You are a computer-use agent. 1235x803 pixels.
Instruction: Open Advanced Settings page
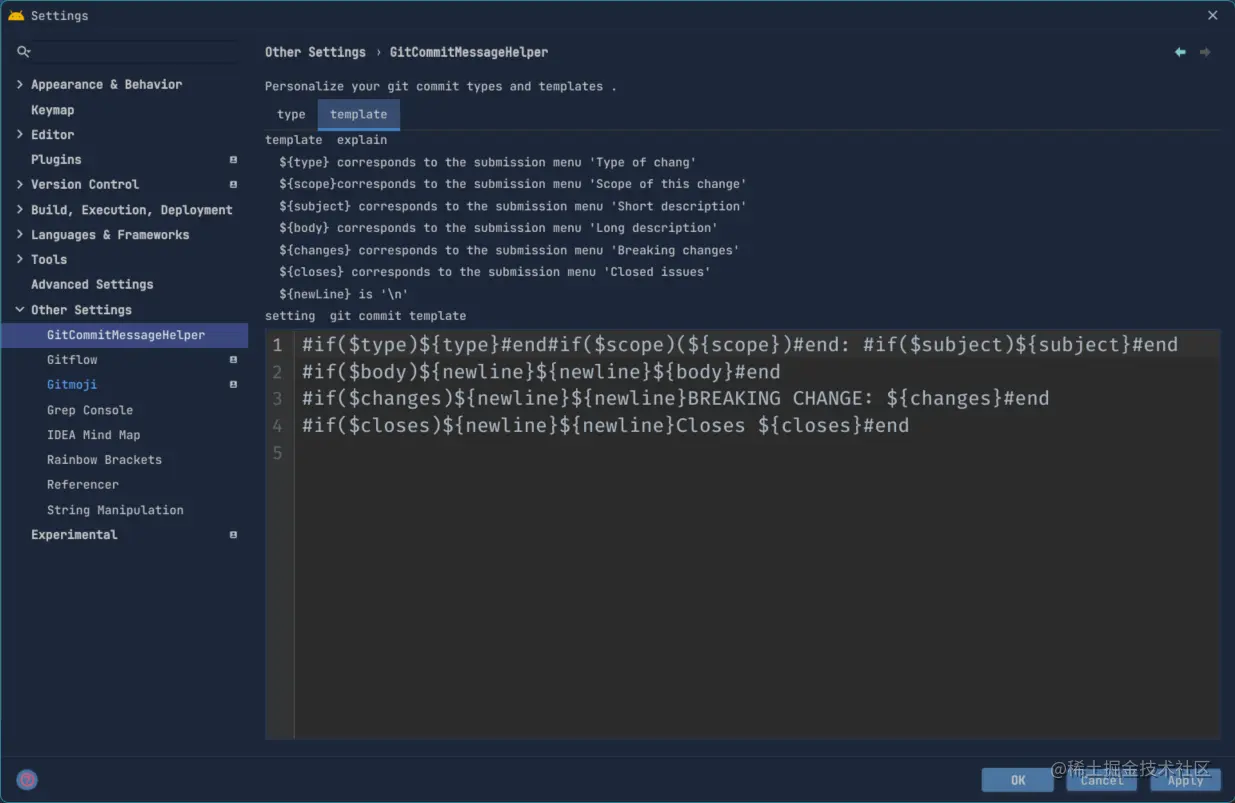click(92, 284)
